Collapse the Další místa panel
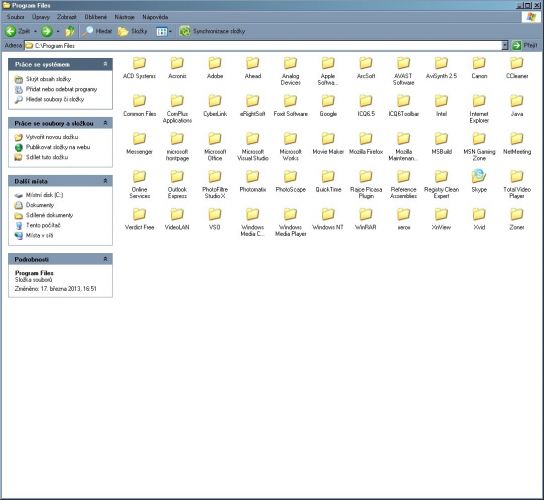544x500 pixels. point(105,181)
